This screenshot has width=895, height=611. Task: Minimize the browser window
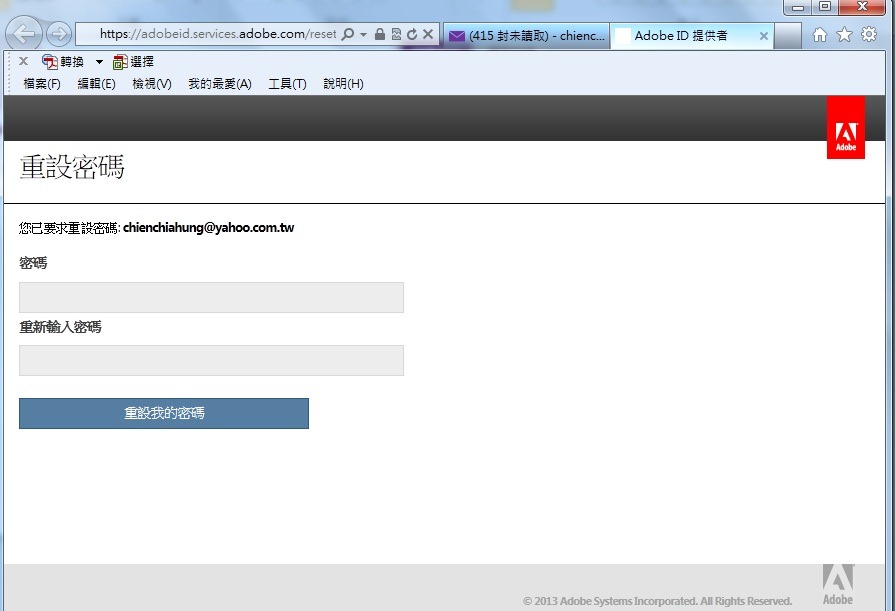pos(798,7)
